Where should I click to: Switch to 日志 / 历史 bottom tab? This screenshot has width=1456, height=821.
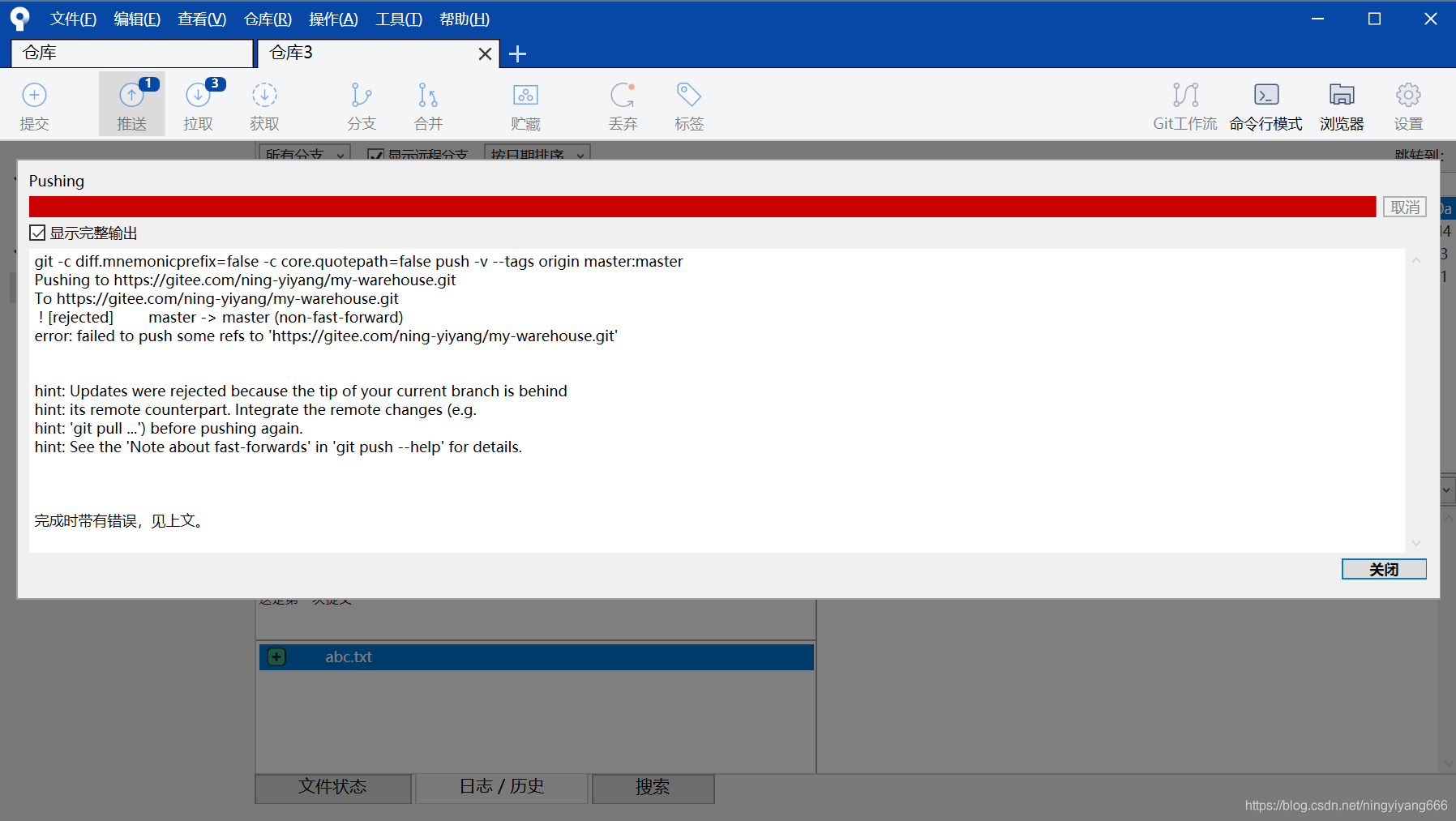pos(502,787)
